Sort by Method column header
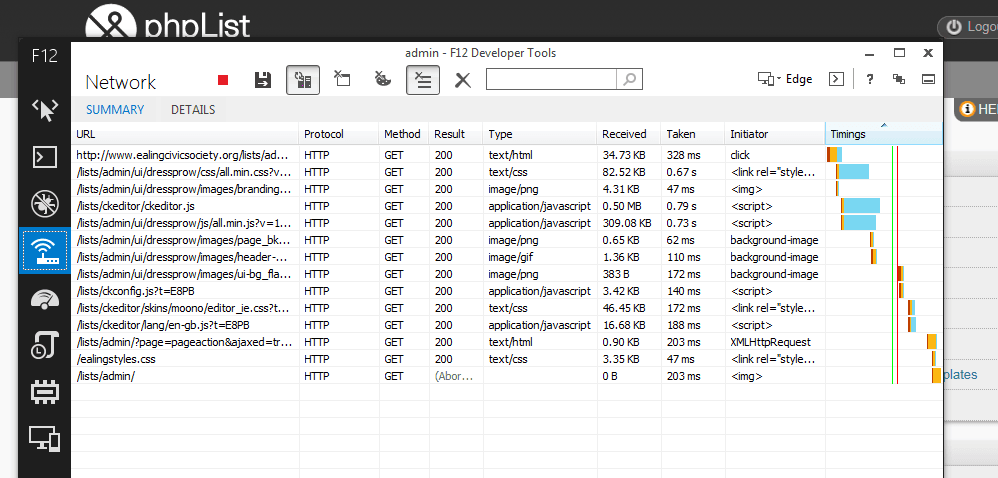Viewport: 998px width, 478px height. (x=404, y=134)
